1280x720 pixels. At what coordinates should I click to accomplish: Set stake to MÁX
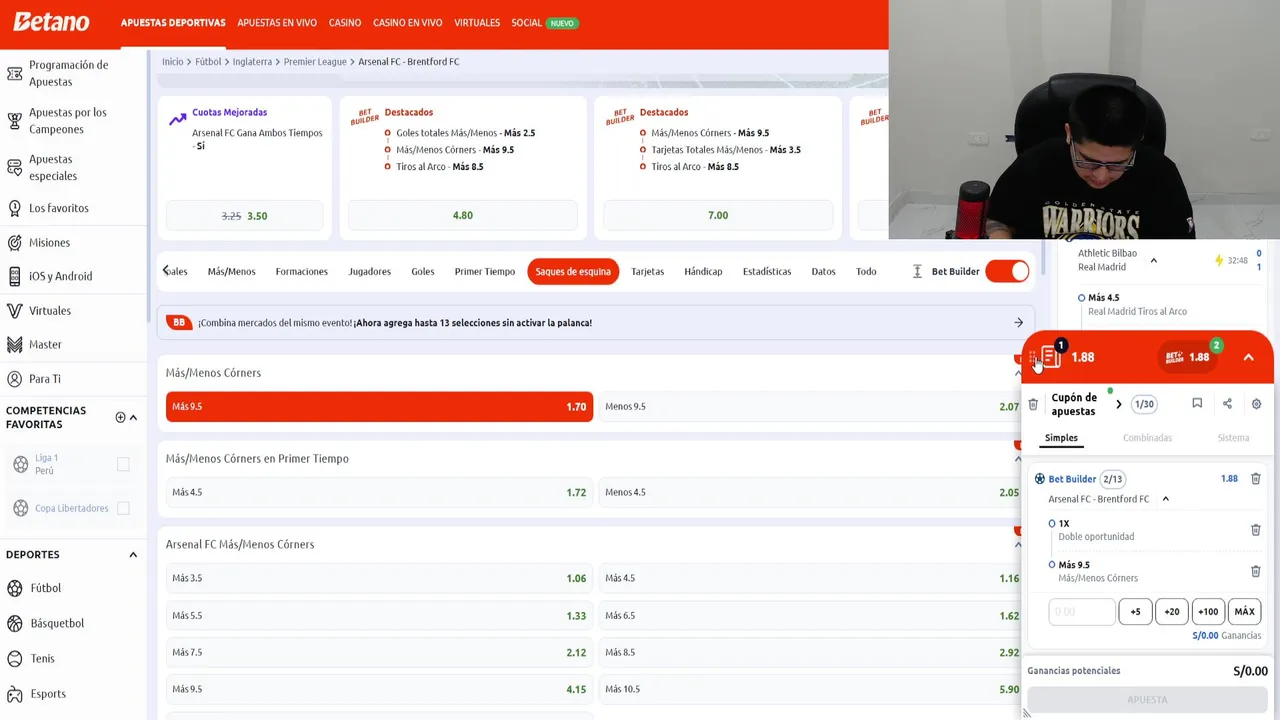[x=1244, y=611]
